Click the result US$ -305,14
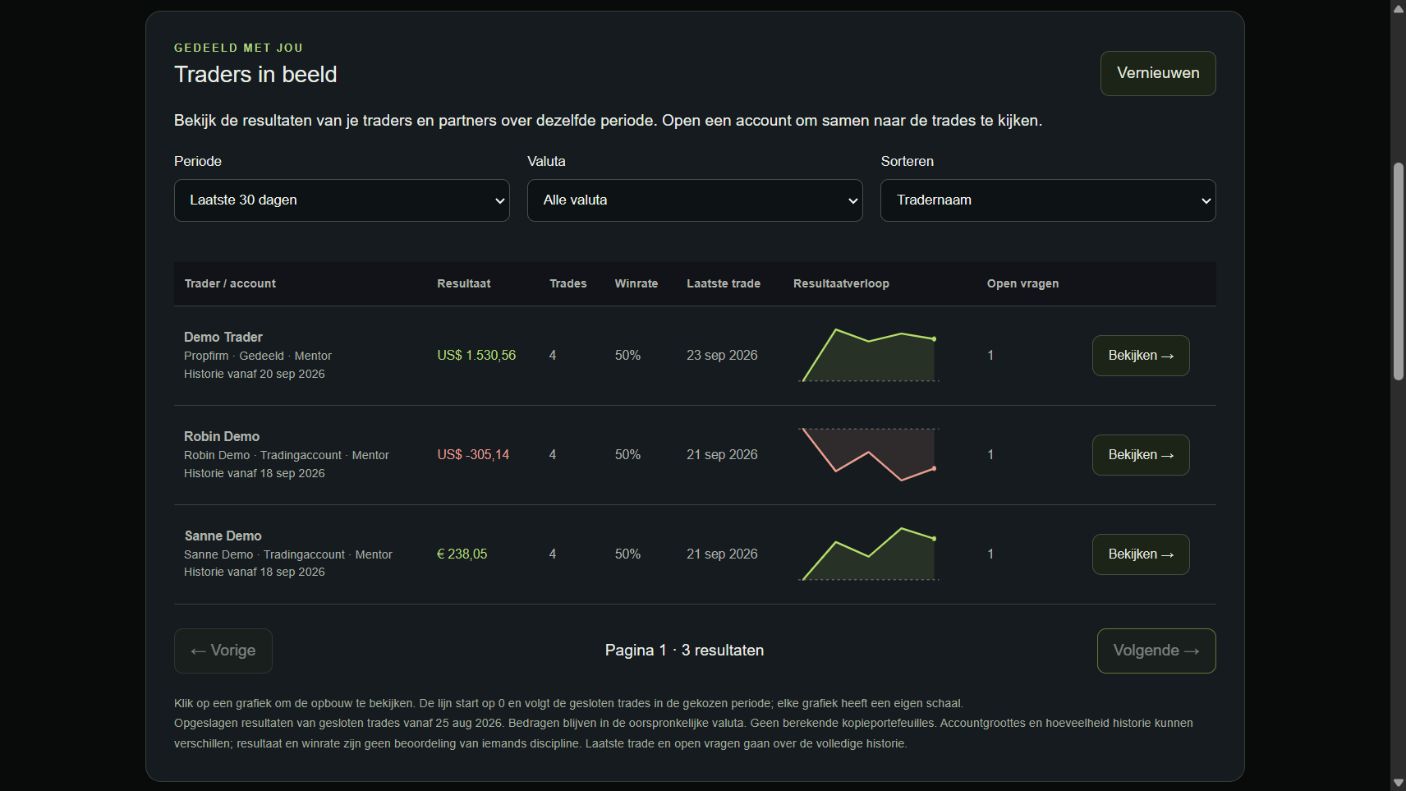1406x791 pixels. pos(473,455)
